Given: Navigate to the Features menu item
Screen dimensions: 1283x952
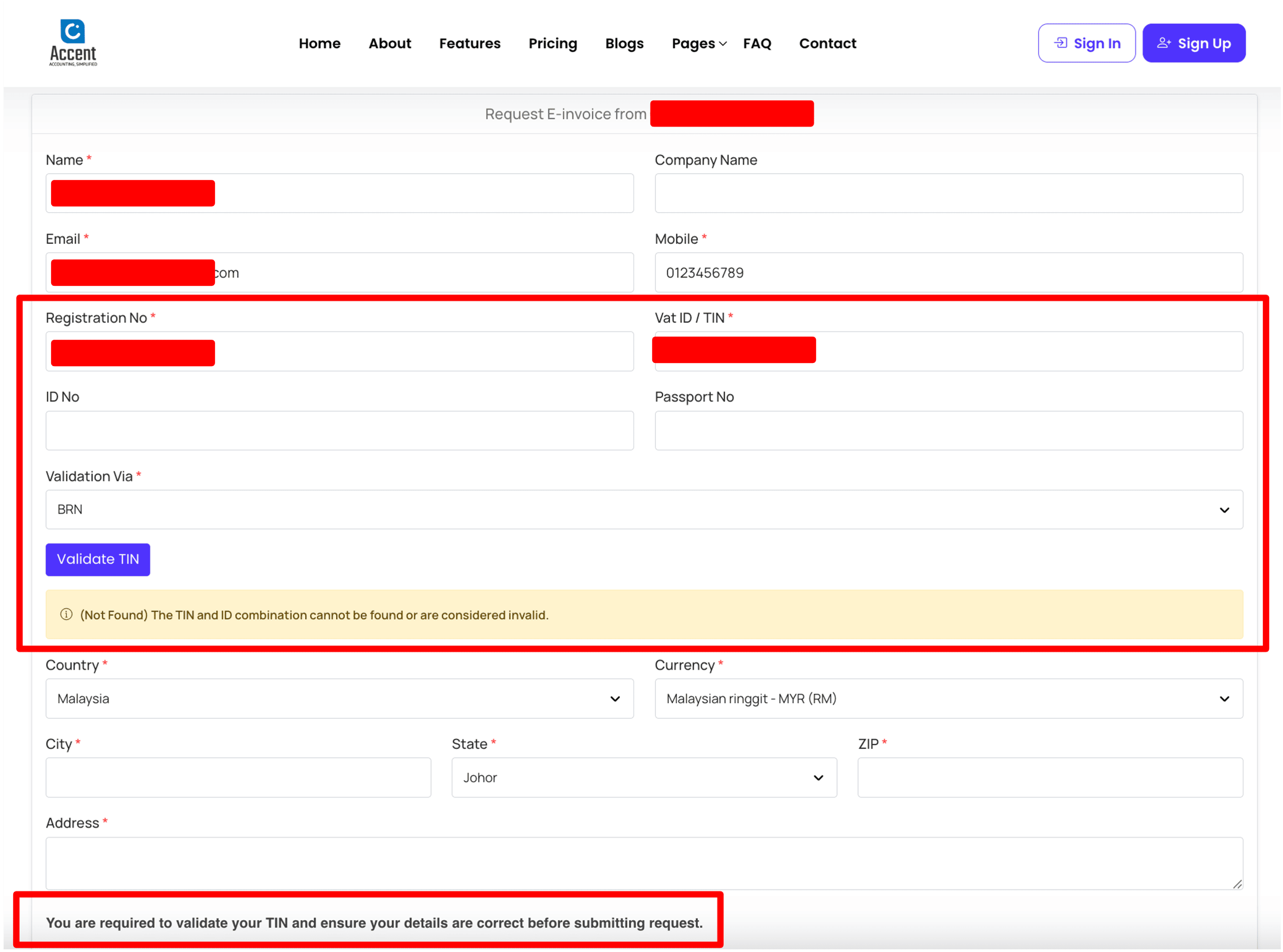Looking at the screenshot, I should pyautogui.click(x=469, y=43).
